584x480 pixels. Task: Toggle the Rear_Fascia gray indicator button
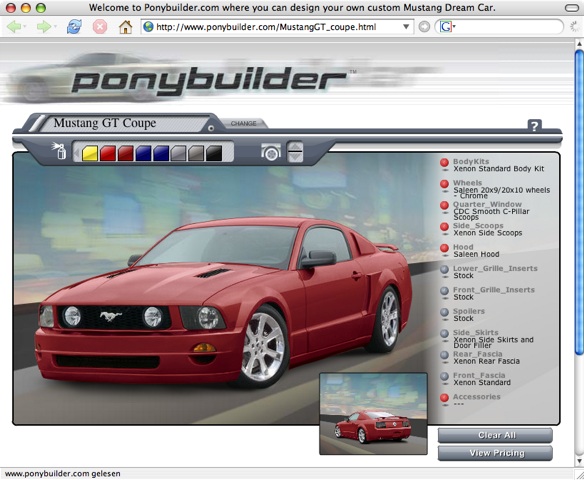[x=444, y=355]
